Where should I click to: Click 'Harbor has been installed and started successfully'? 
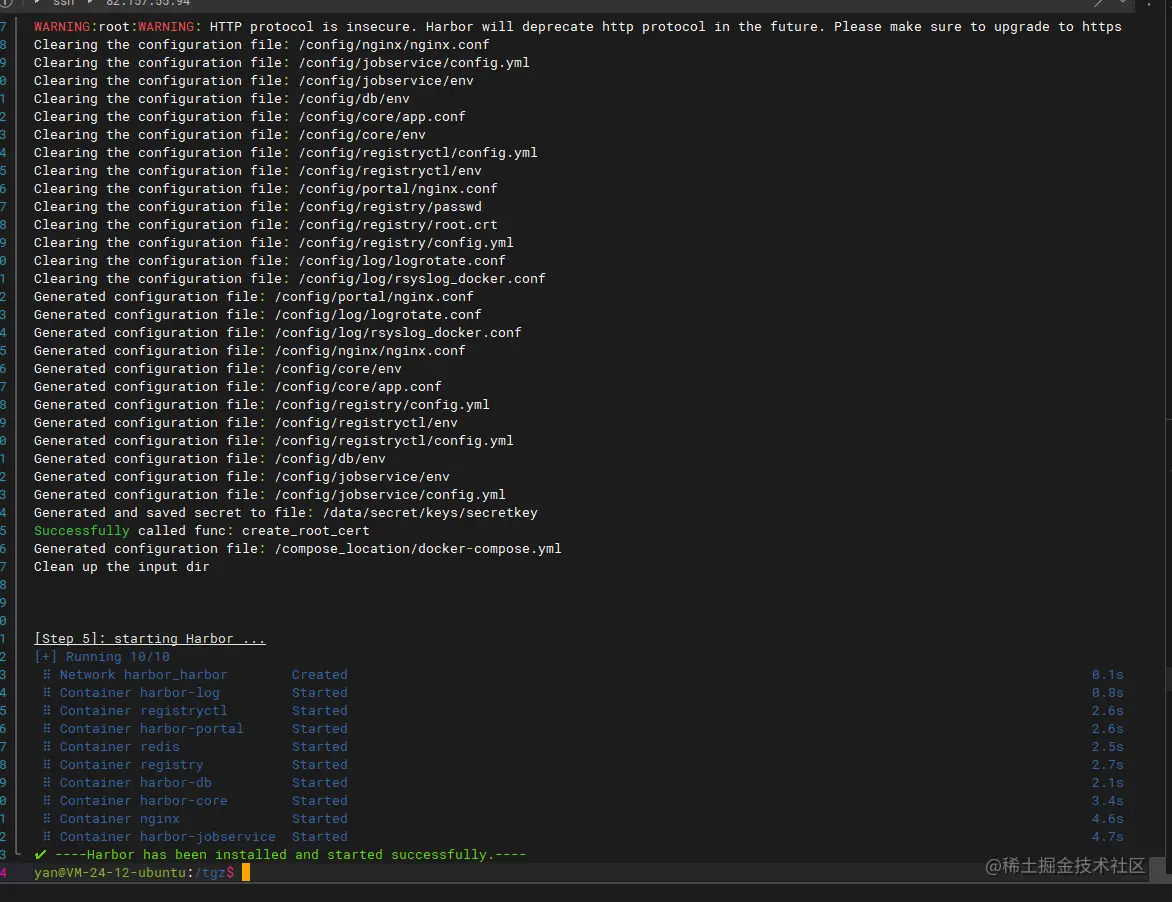pyautogui.click(x=291, y=854)
